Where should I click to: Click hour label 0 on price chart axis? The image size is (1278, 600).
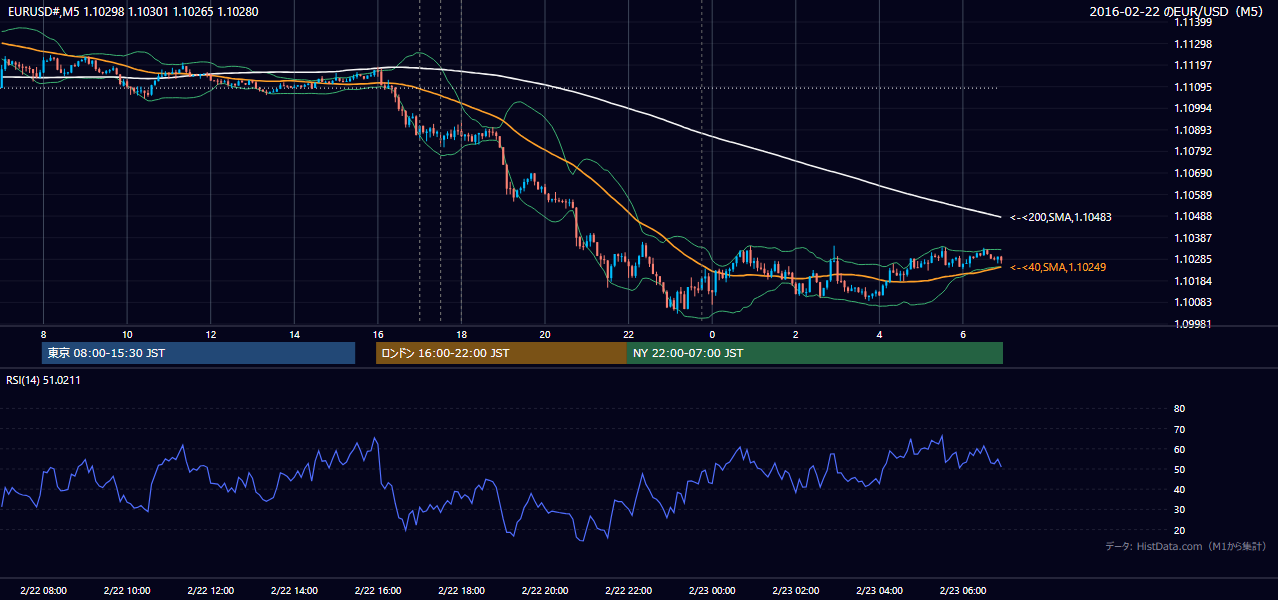[711, 334]
